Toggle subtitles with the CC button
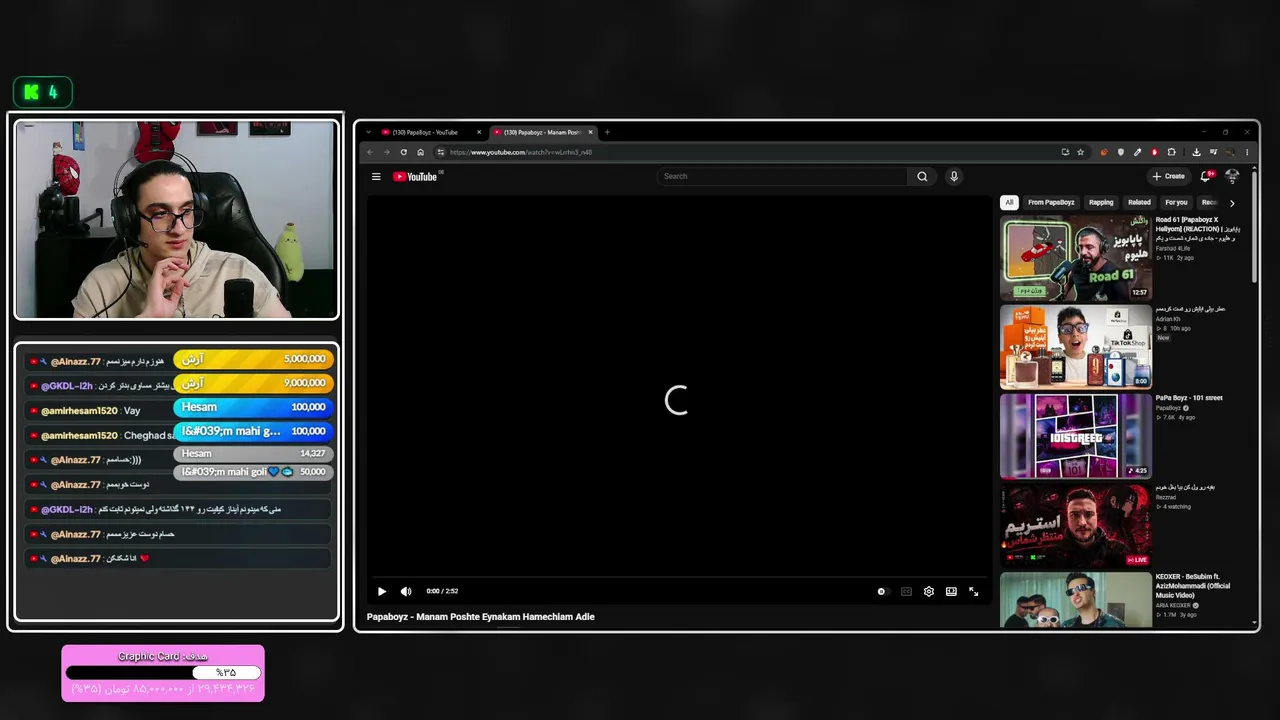The image size is (1280, 720). coord(906,591)
